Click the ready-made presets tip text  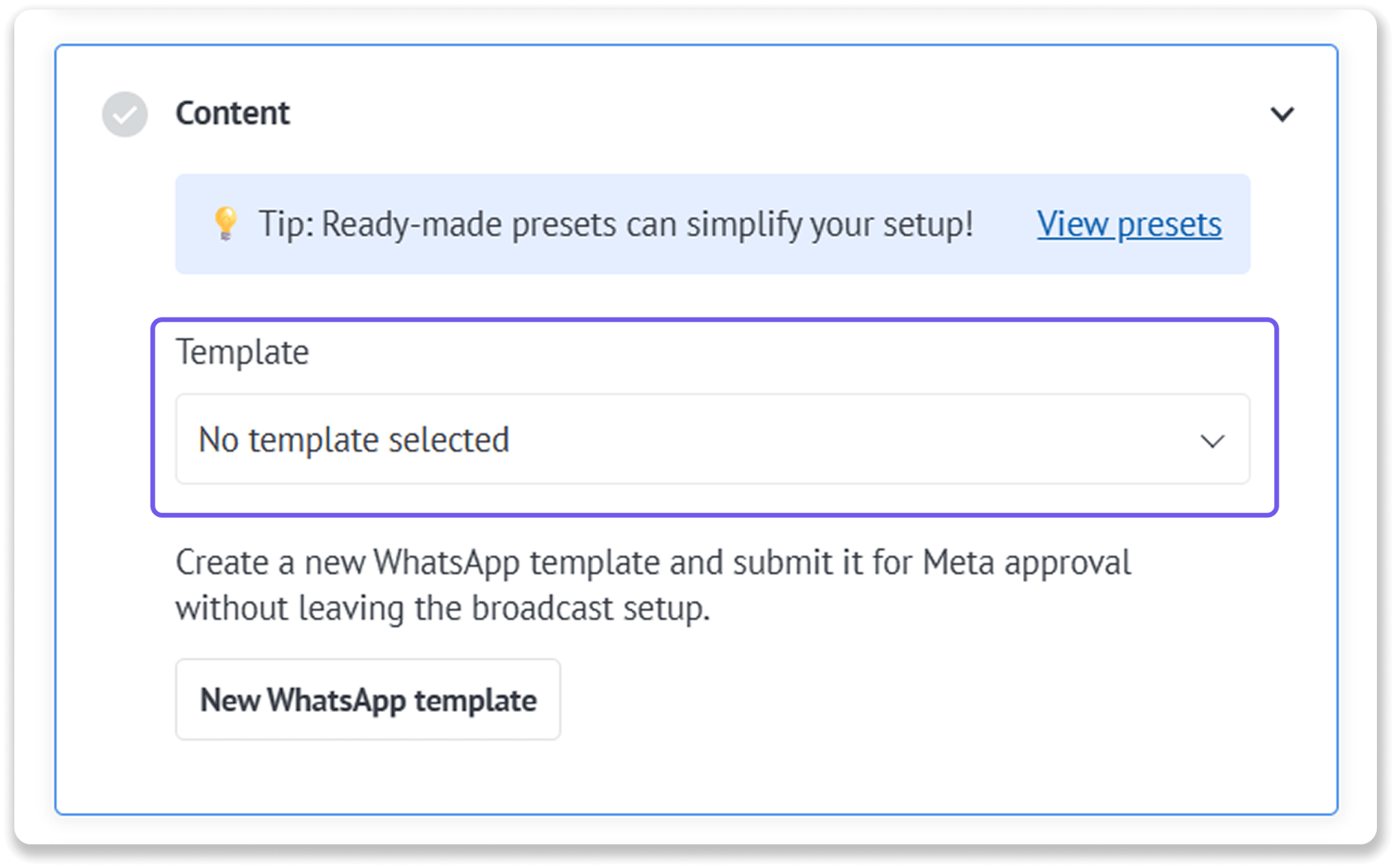point(616,224)
